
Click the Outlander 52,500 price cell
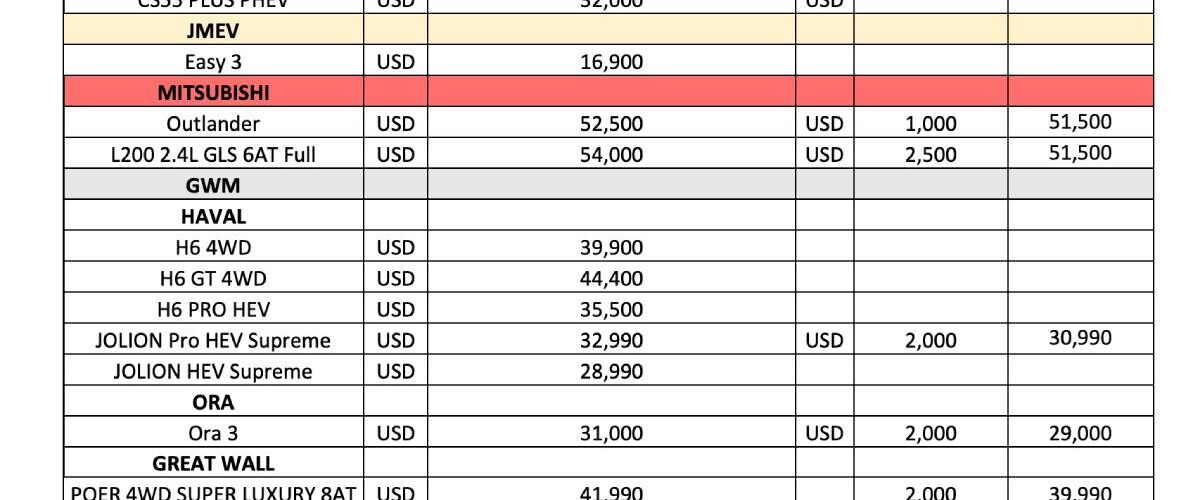coord(612,124)
